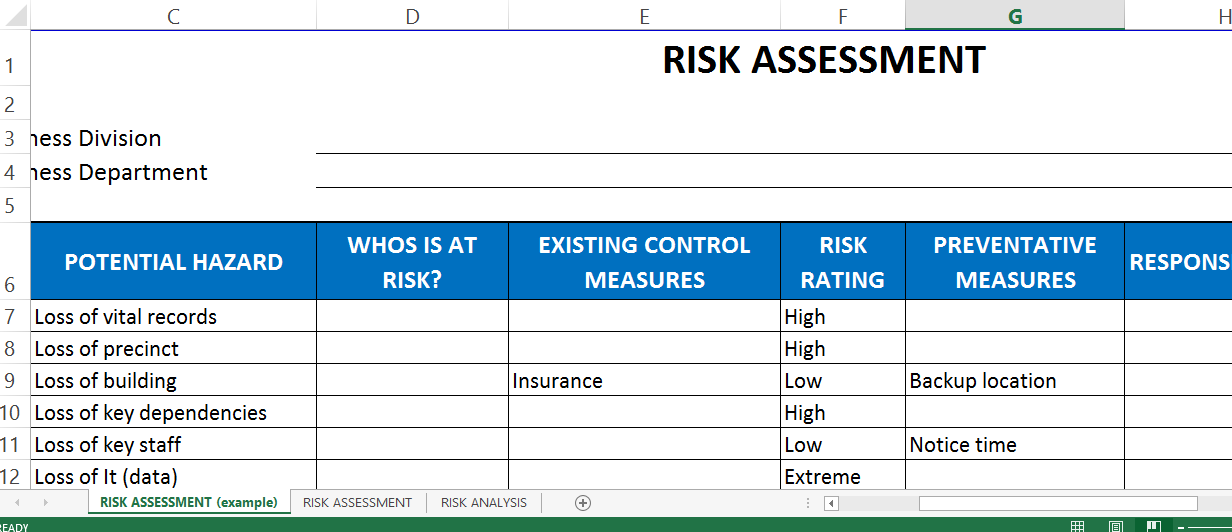Viewport: 1232px width, 532px height.
Task: Select the Insurance cell
Action: [643, 381]
